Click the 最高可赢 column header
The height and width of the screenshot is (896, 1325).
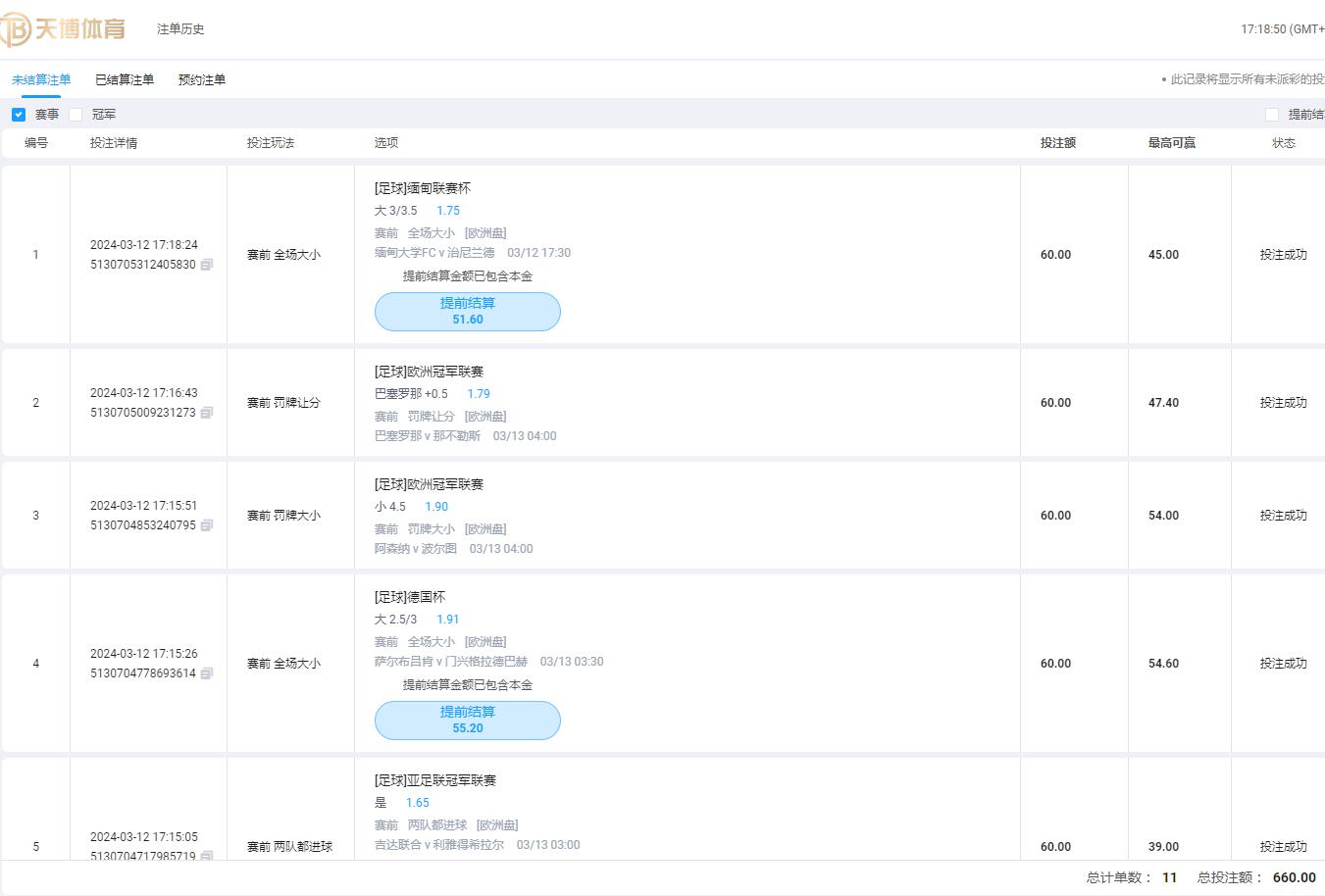(x=1172, y=143)
